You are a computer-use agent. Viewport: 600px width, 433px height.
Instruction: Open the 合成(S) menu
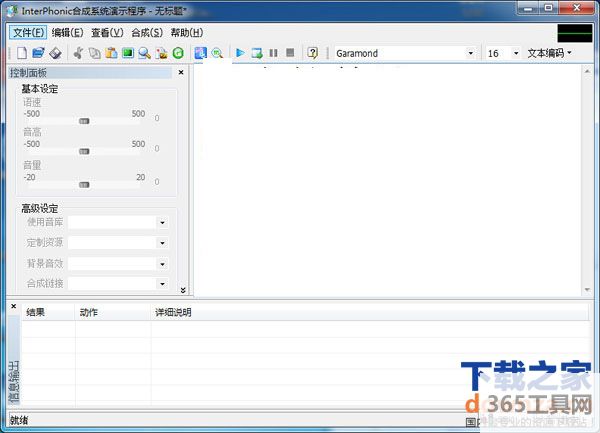click(x=146, y=32)
